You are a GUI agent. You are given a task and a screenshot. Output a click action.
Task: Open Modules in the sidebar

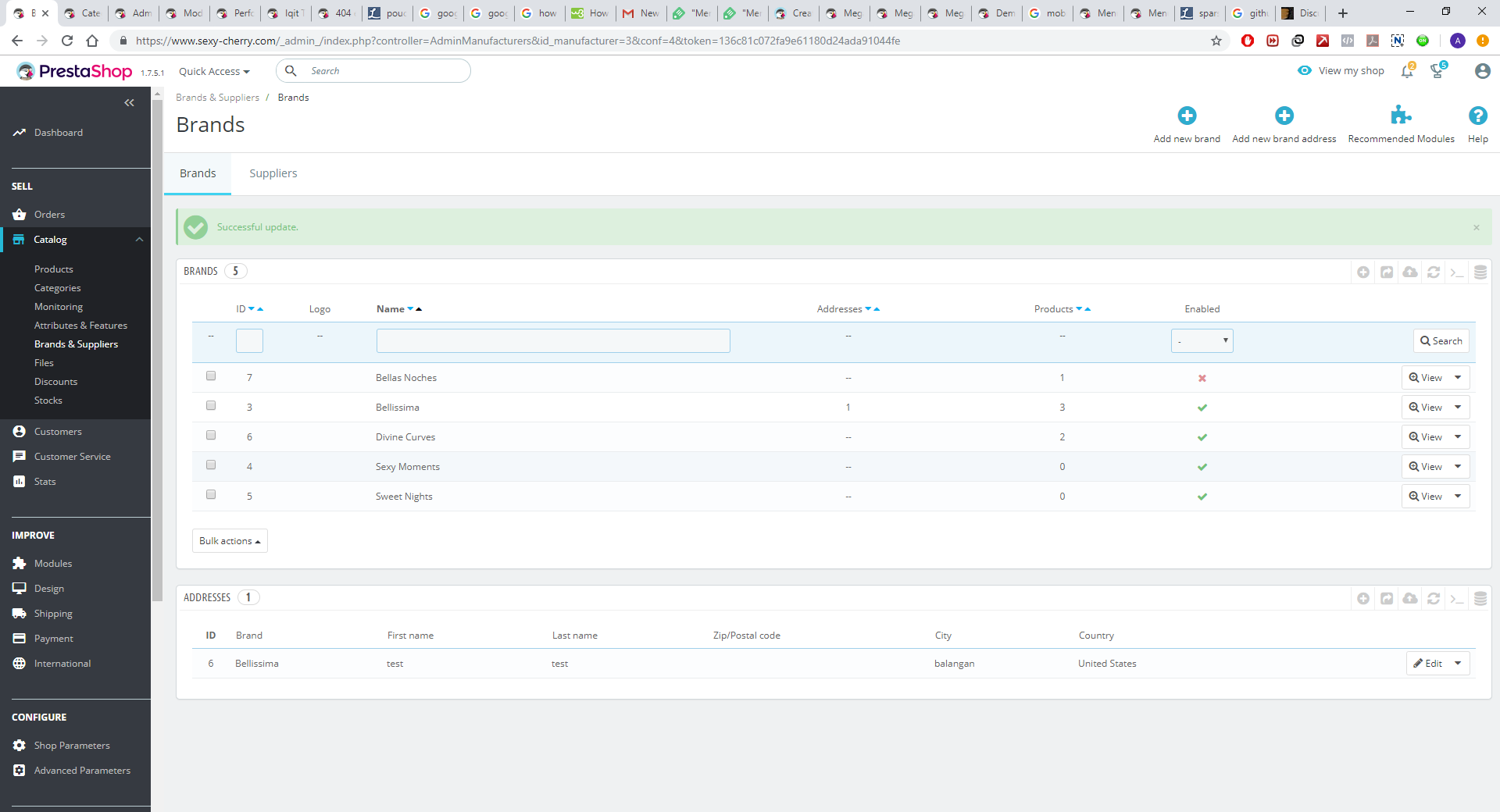click(x=53, y=564)
